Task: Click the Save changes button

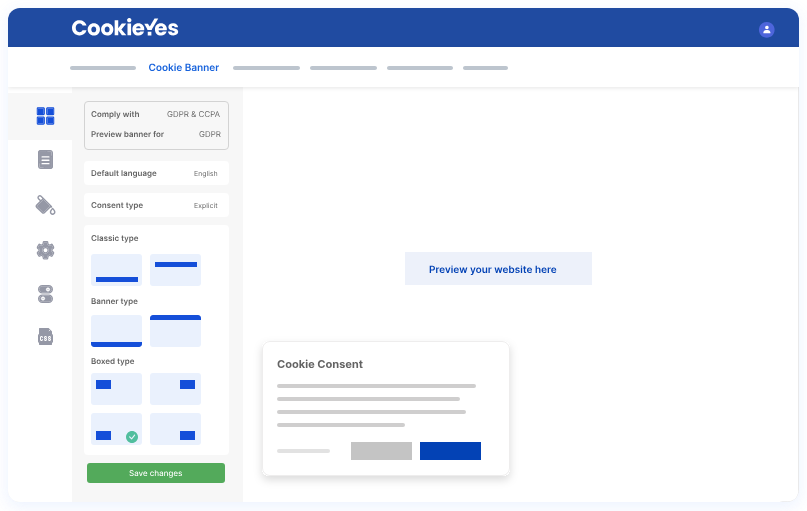Action: coord(156,473)
